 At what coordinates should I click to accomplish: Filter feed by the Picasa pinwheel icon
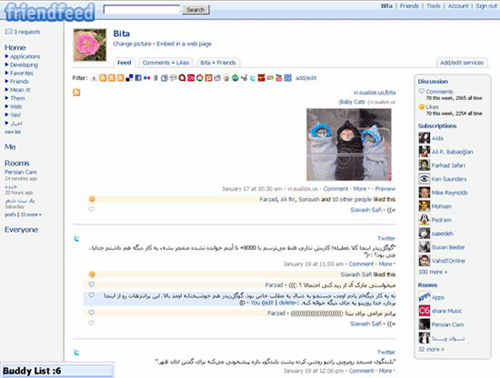(x=199, y=78)
